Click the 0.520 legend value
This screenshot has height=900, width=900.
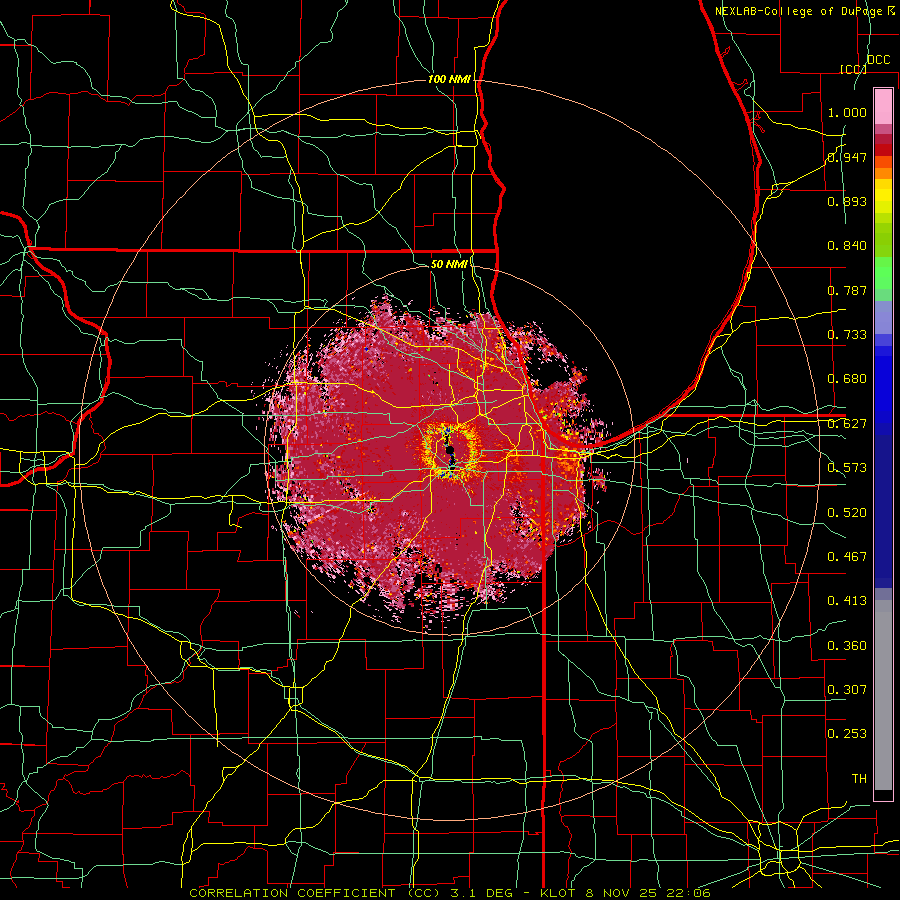(847, 513)
